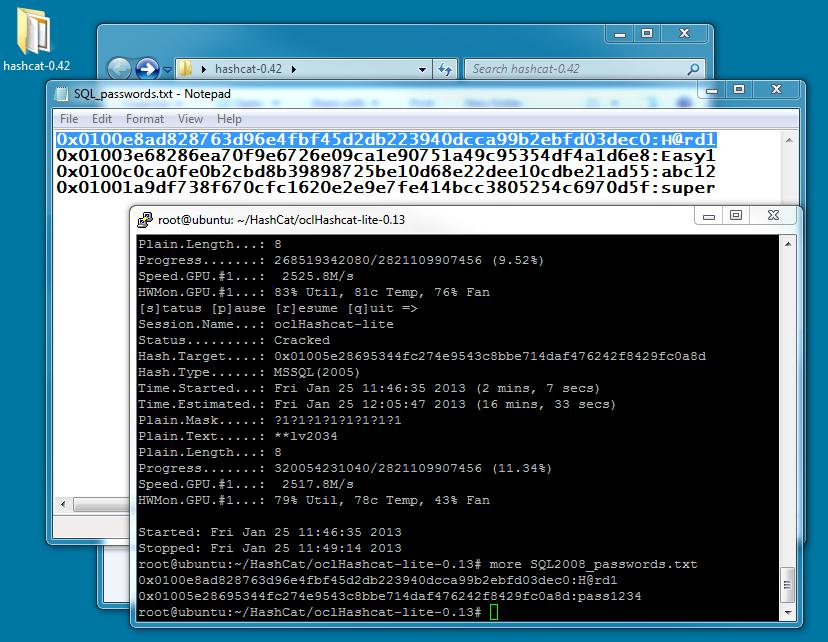Click Hash.Target line in terminal
The width and height of the screenshot is (828, 642).
click(x=422, y=356)
